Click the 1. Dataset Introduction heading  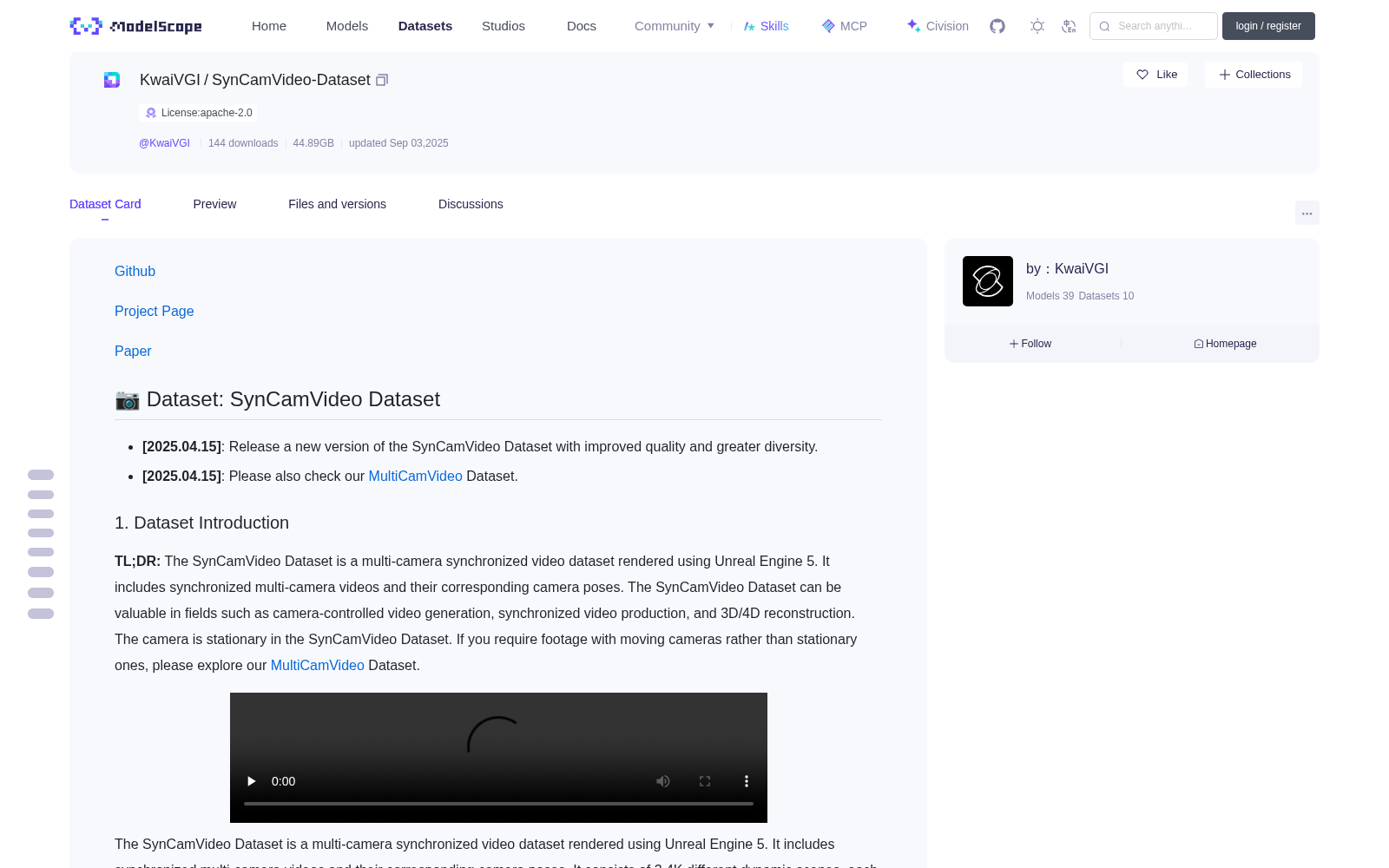[201, 523]
